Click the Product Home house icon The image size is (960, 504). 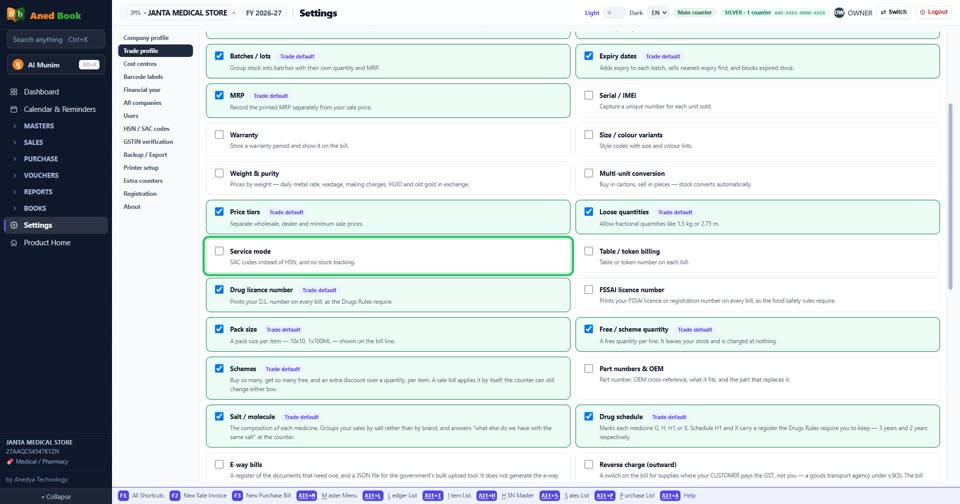(x=13, y=243)
